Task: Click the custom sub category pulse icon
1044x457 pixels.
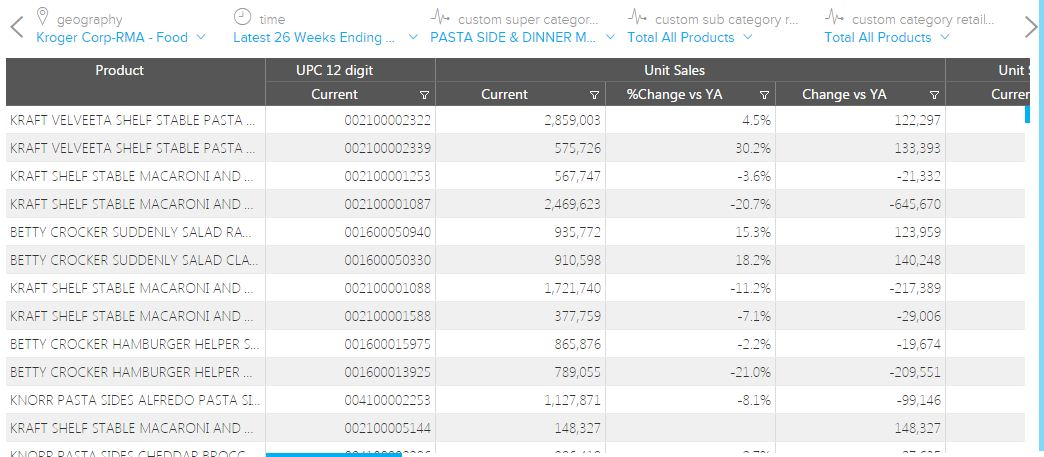Action: (x=637, y=17)
